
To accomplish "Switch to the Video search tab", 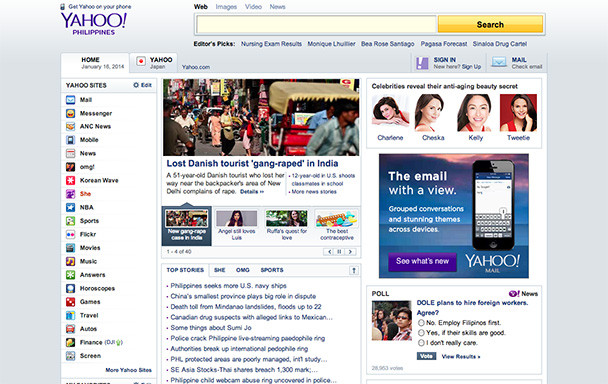I will [x=253, y=7].
